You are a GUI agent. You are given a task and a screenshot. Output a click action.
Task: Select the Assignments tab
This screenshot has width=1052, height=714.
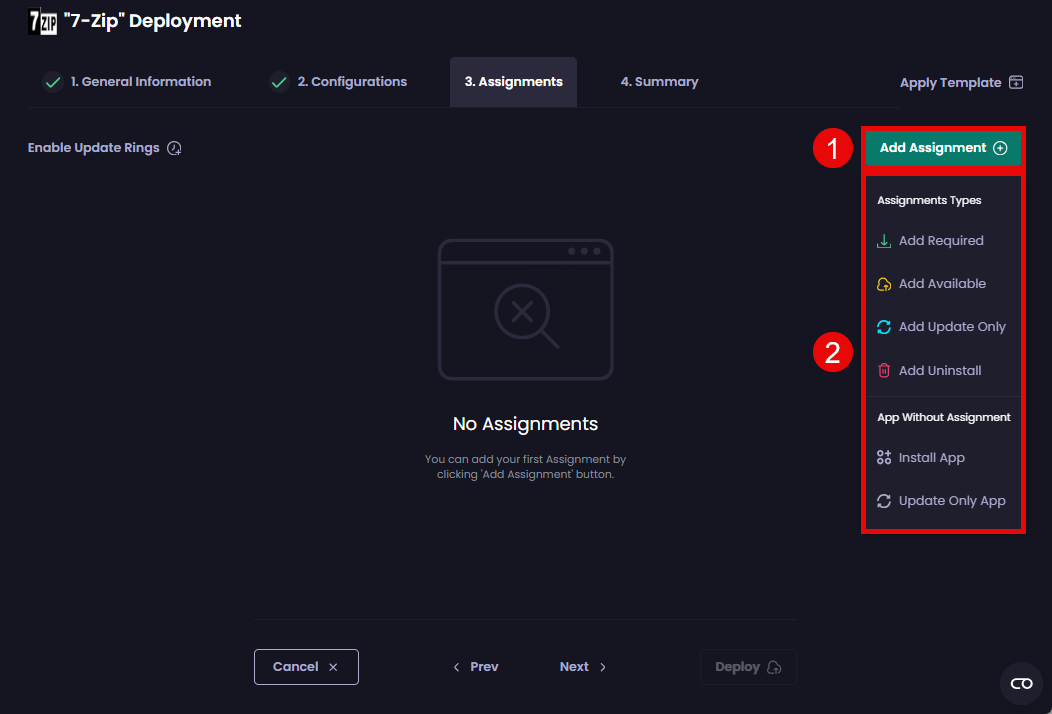click(513, 82)
